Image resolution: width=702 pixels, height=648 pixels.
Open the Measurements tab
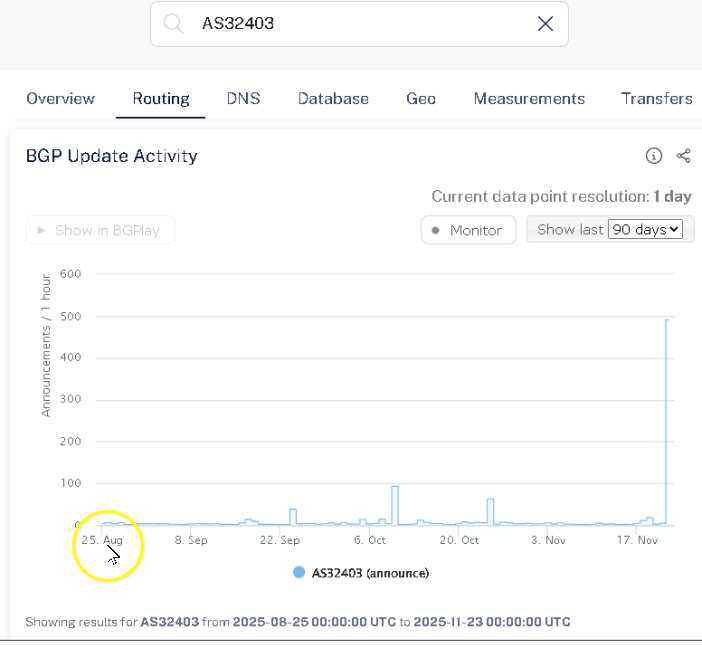529,99
